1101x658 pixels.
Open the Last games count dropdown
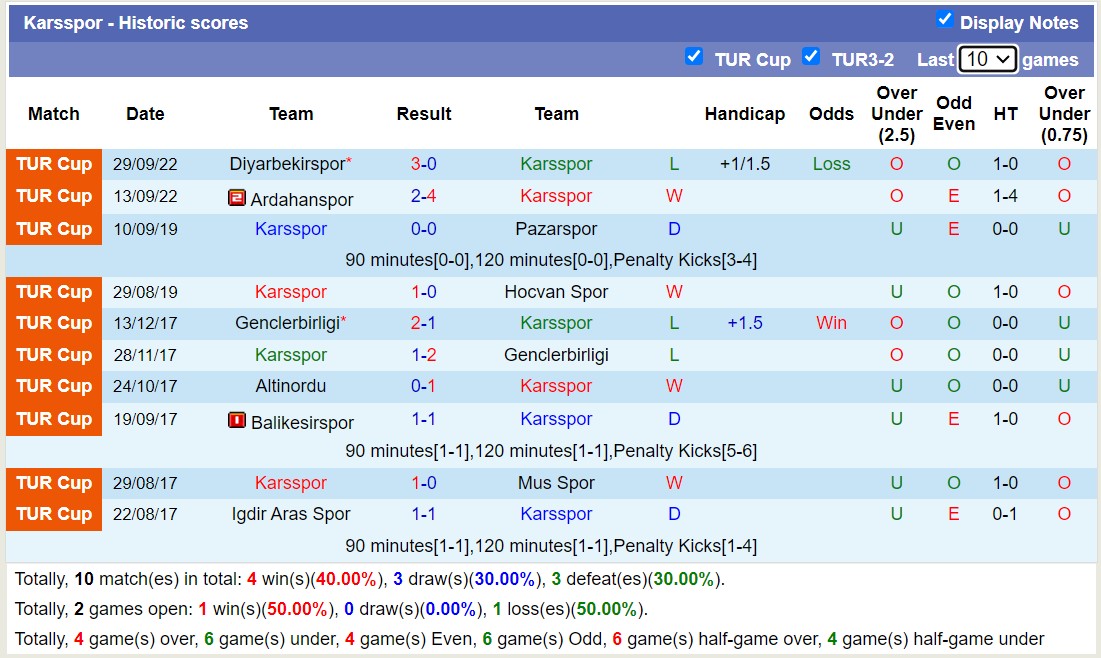[x=988, y=59]
